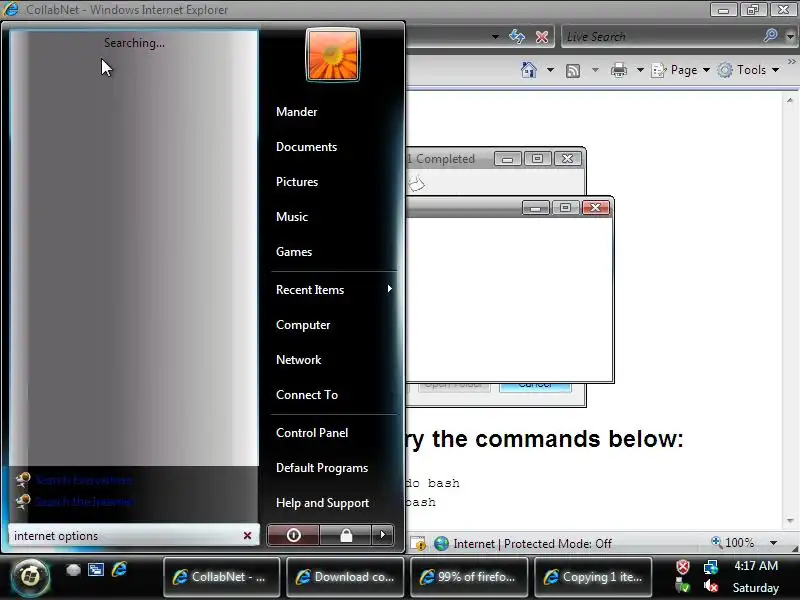Click the Show Desktop quick launch icon
The image size is (800, 600).
(x=73, y=570)
